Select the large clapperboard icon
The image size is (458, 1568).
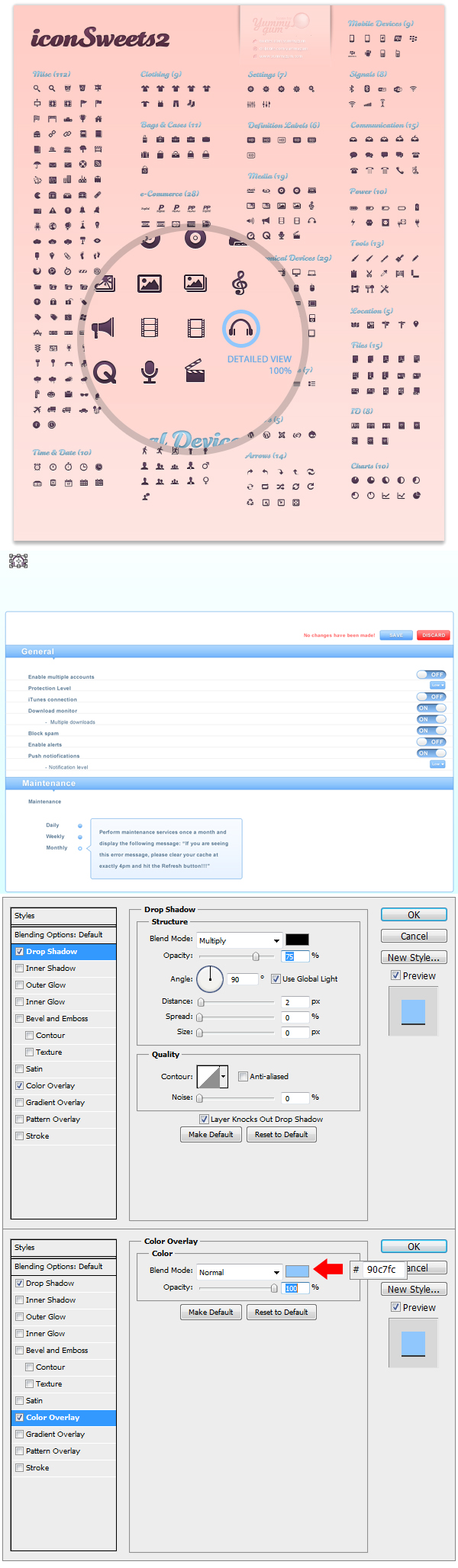pyautogui.click(x=195, y=371)
